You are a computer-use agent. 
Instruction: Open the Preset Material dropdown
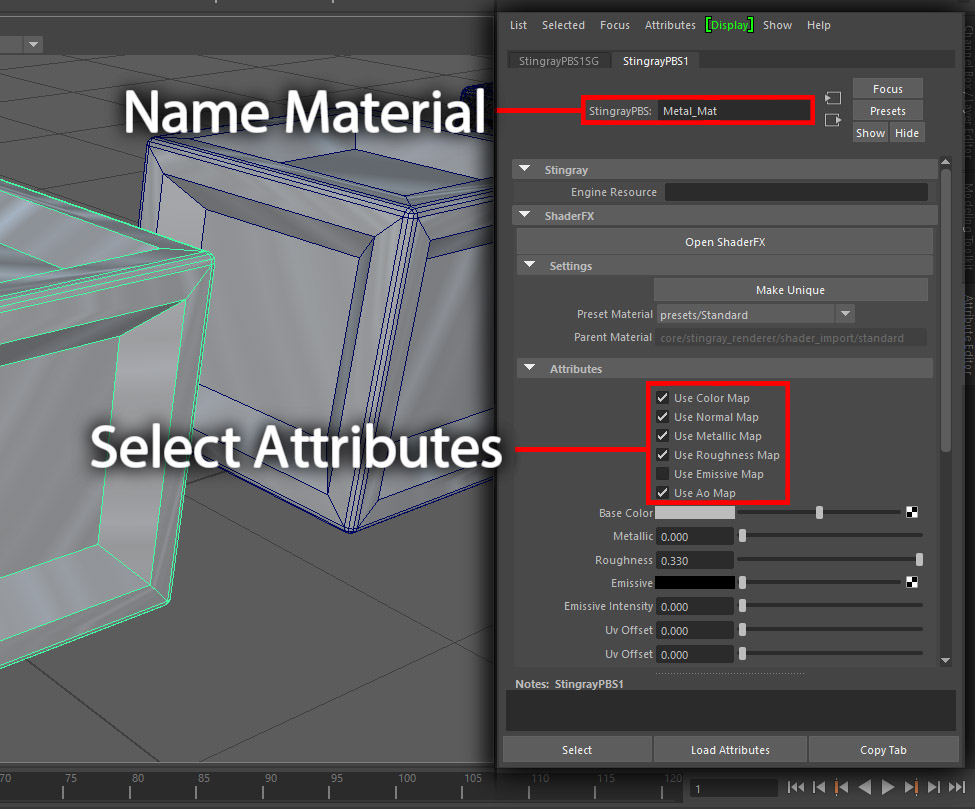coord(845,314)
